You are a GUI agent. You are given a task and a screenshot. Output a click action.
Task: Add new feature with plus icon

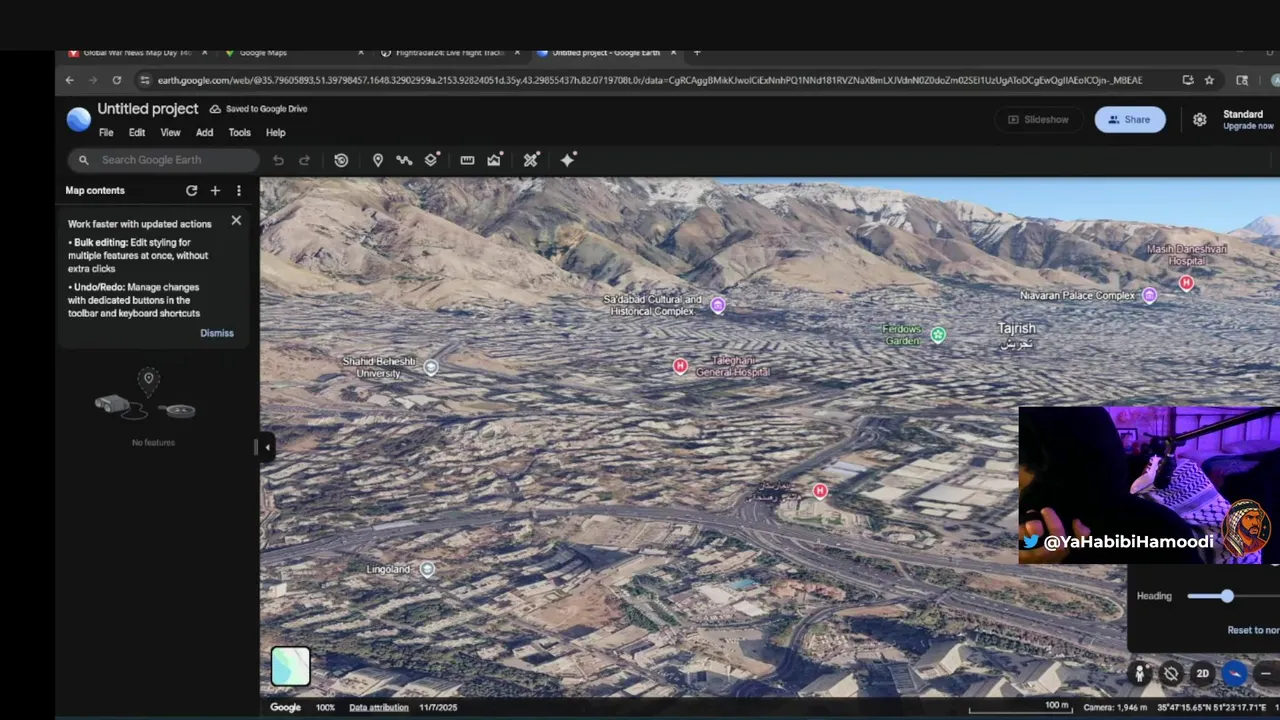[214, 191]
